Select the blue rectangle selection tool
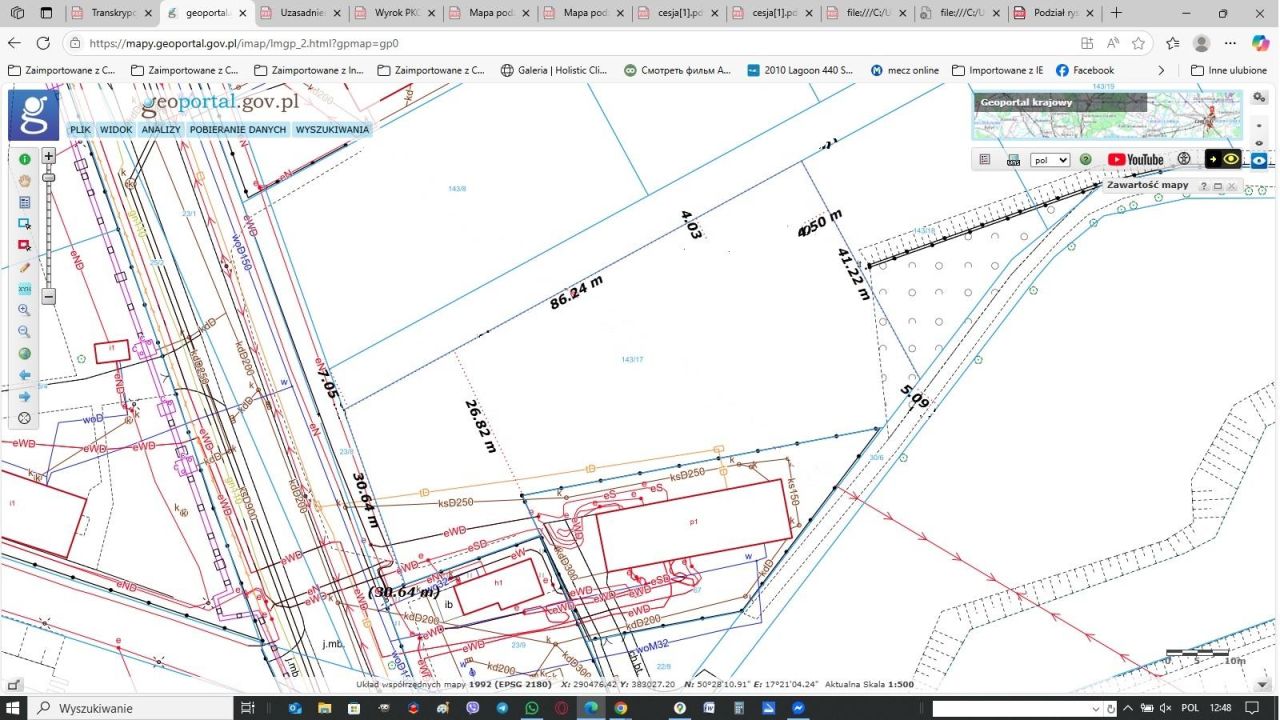Screen dimensions: 1280x720 [x=25, y=224]
